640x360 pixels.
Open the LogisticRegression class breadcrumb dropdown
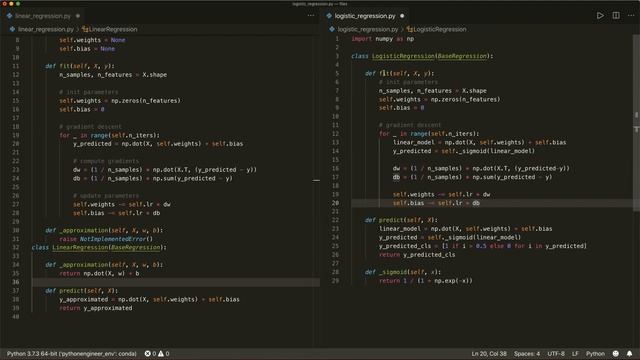click(x=440, y=29)
